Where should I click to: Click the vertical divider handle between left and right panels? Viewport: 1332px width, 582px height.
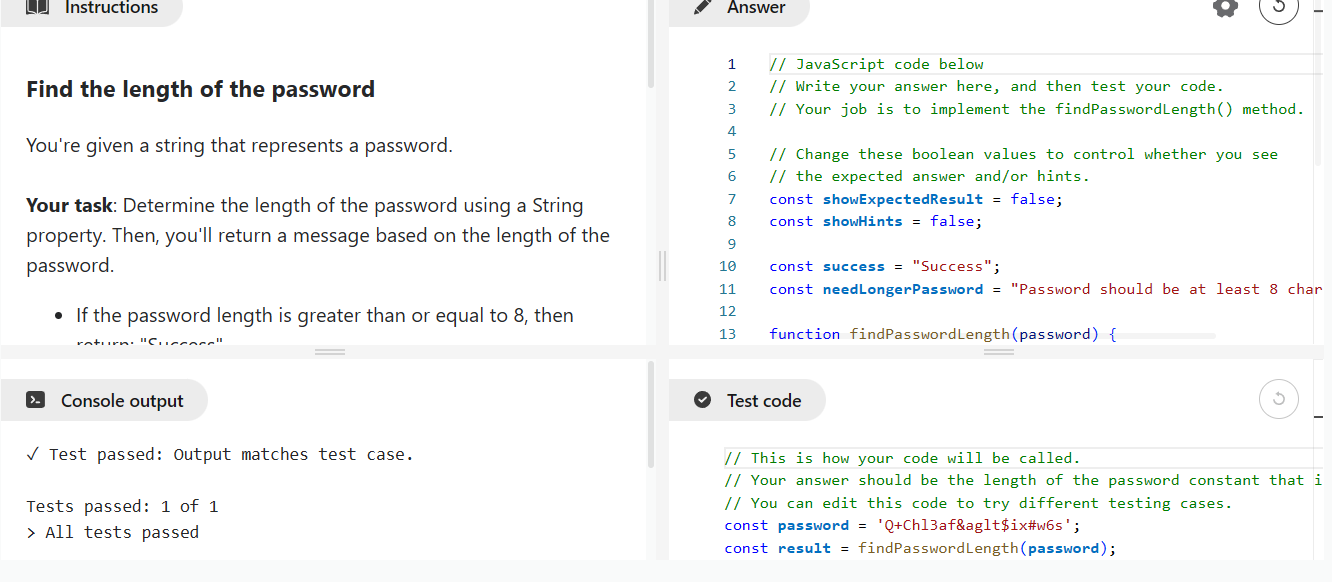click(660, 267)
